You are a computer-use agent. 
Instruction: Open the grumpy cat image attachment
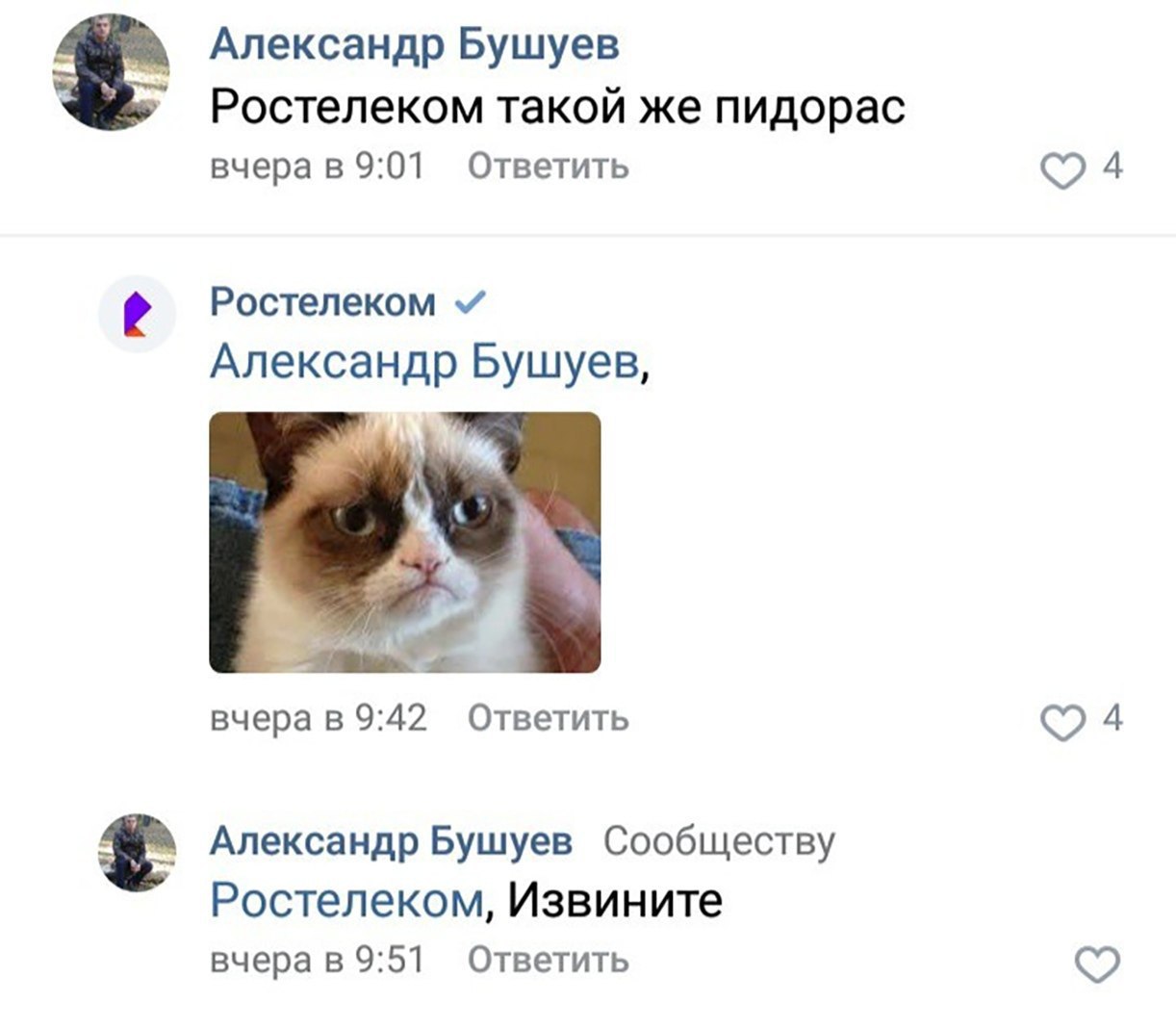pos(405,542)
